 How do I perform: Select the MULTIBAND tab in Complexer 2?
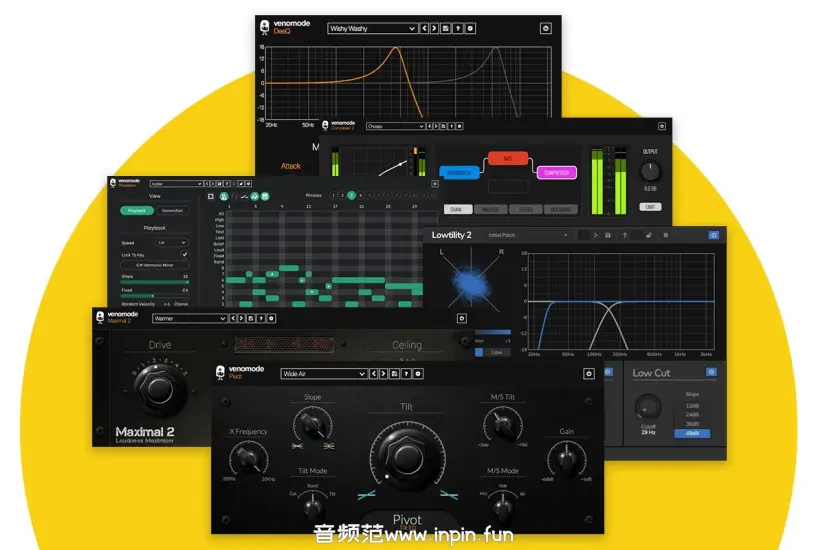(561, 209)
